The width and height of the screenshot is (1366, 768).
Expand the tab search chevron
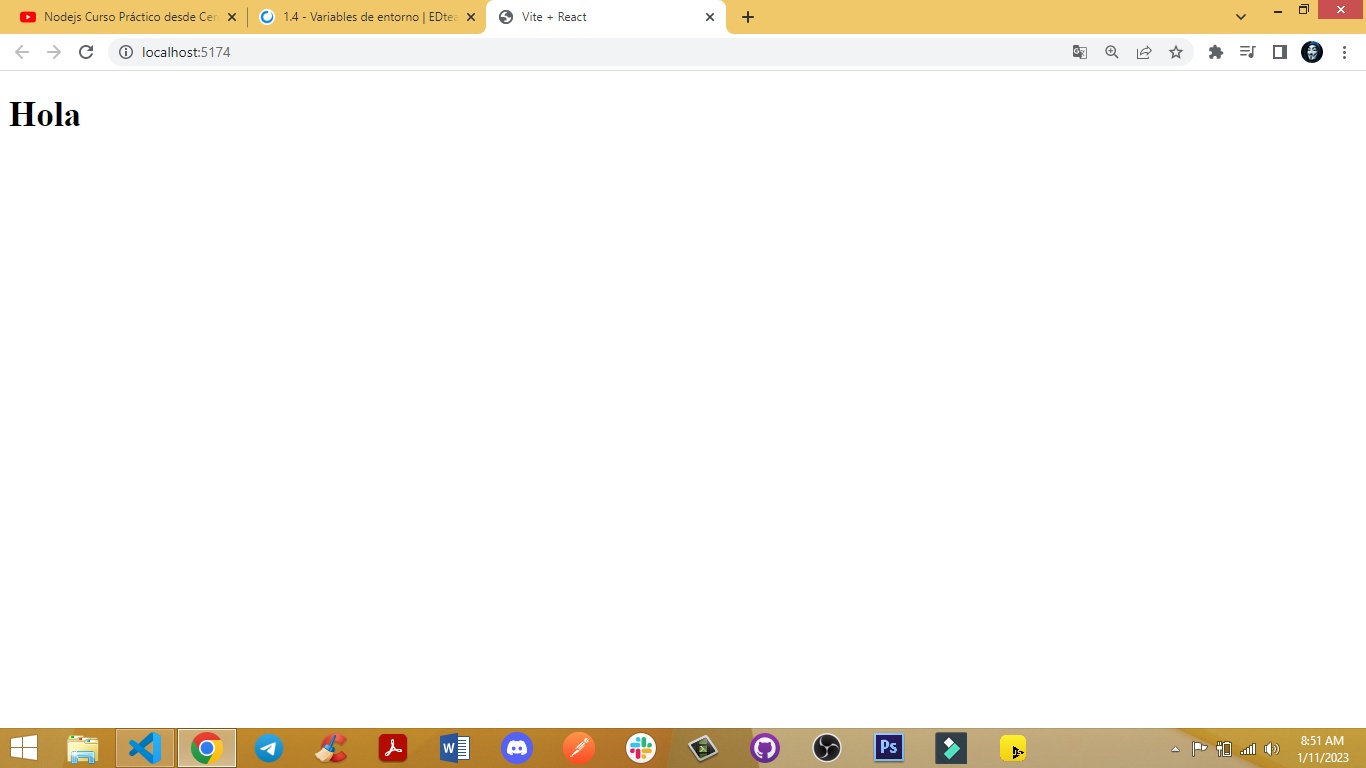pos(1241,17)
